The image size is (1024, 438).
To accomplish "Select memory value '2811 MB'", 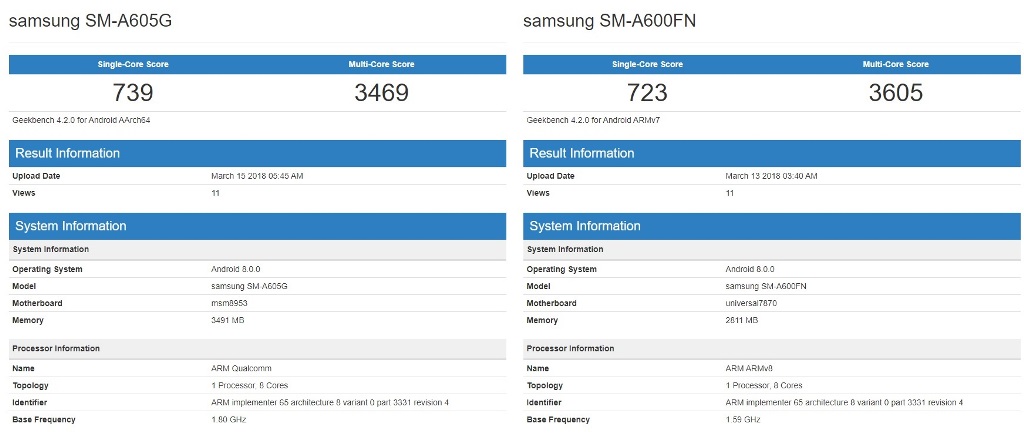I will pyautogui.click(x=742, y=321).
